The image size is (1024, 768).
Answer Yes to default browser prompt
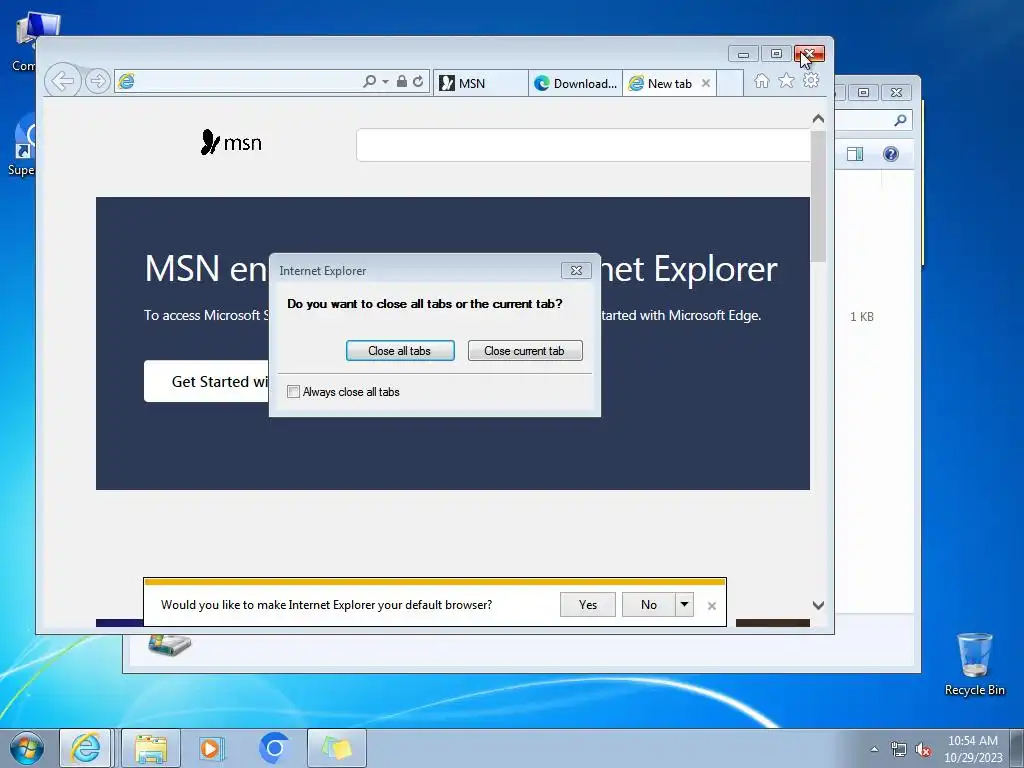click(588, 605)
